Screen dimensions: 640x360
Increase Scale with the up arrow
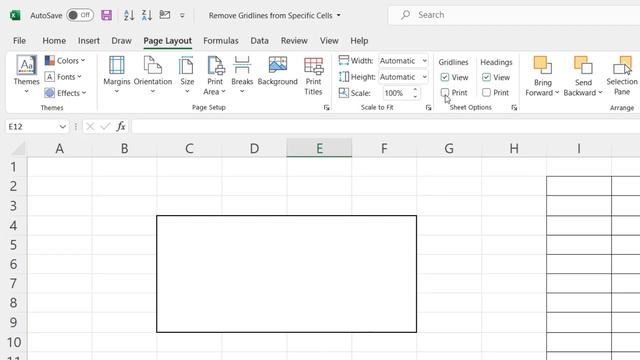tap(415, 90)
